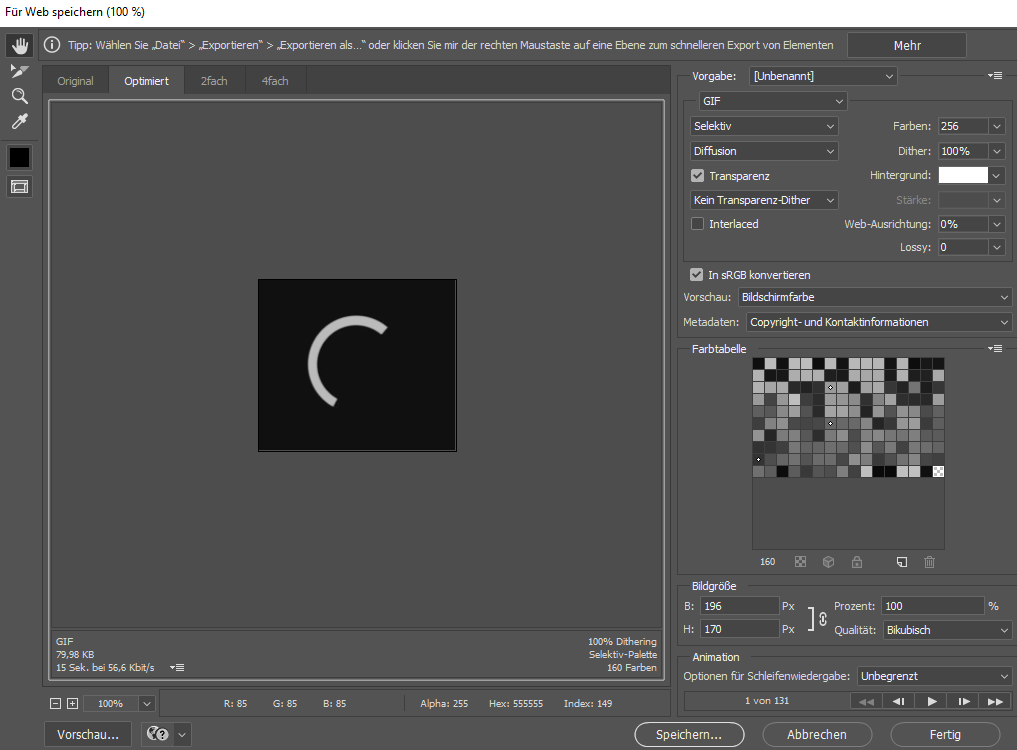Toggle the Transparenz checkbox
This screenshot has width=1017, height=750.
pyautogui.click(x=698, y=176)
